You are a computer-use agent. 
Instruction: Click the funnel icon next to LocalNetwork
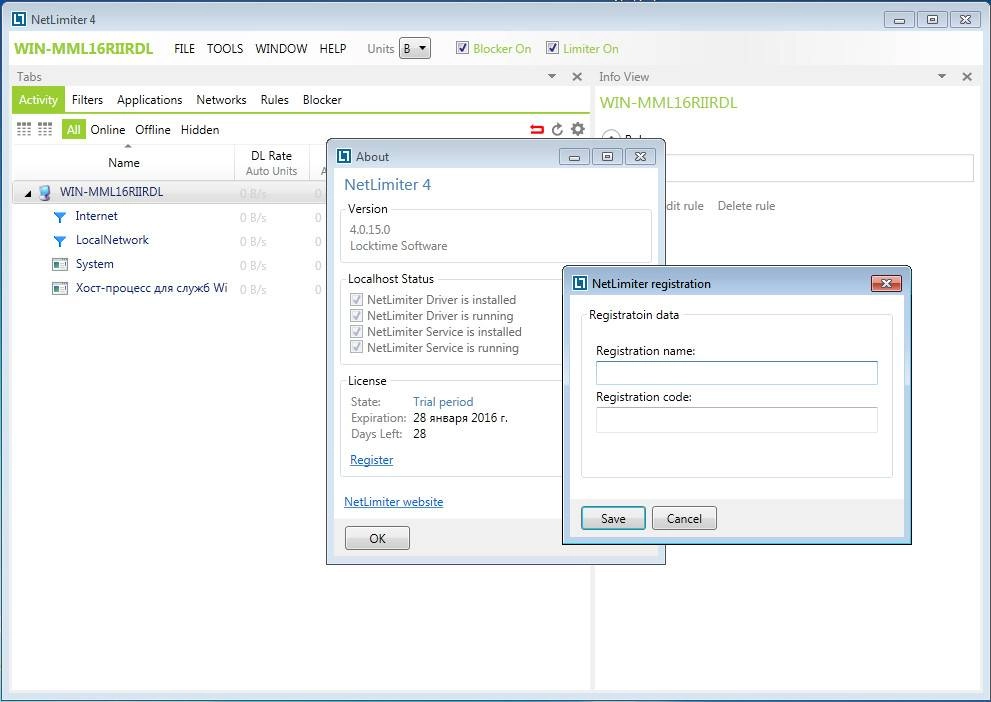click(59, 241)
